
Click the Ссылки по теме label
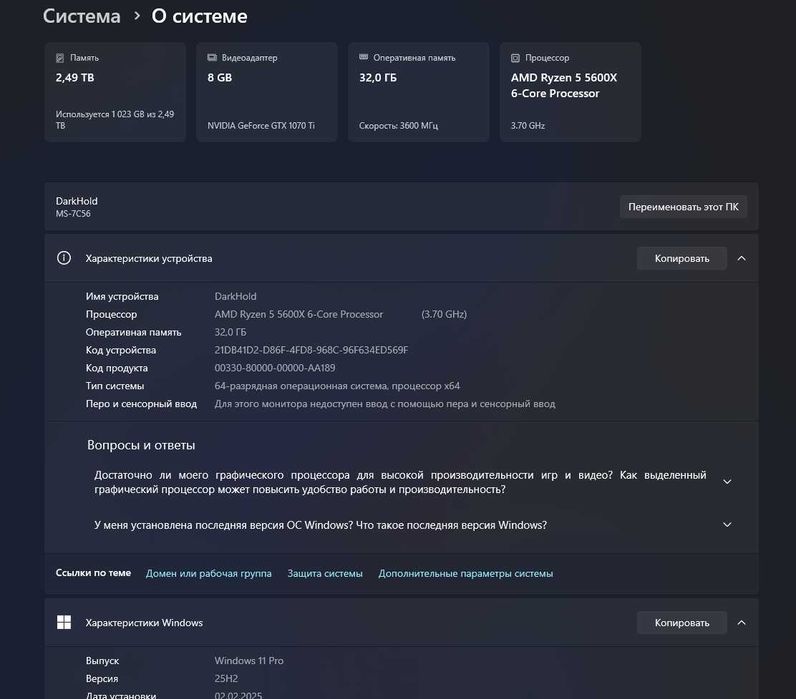tap(93, 573)
